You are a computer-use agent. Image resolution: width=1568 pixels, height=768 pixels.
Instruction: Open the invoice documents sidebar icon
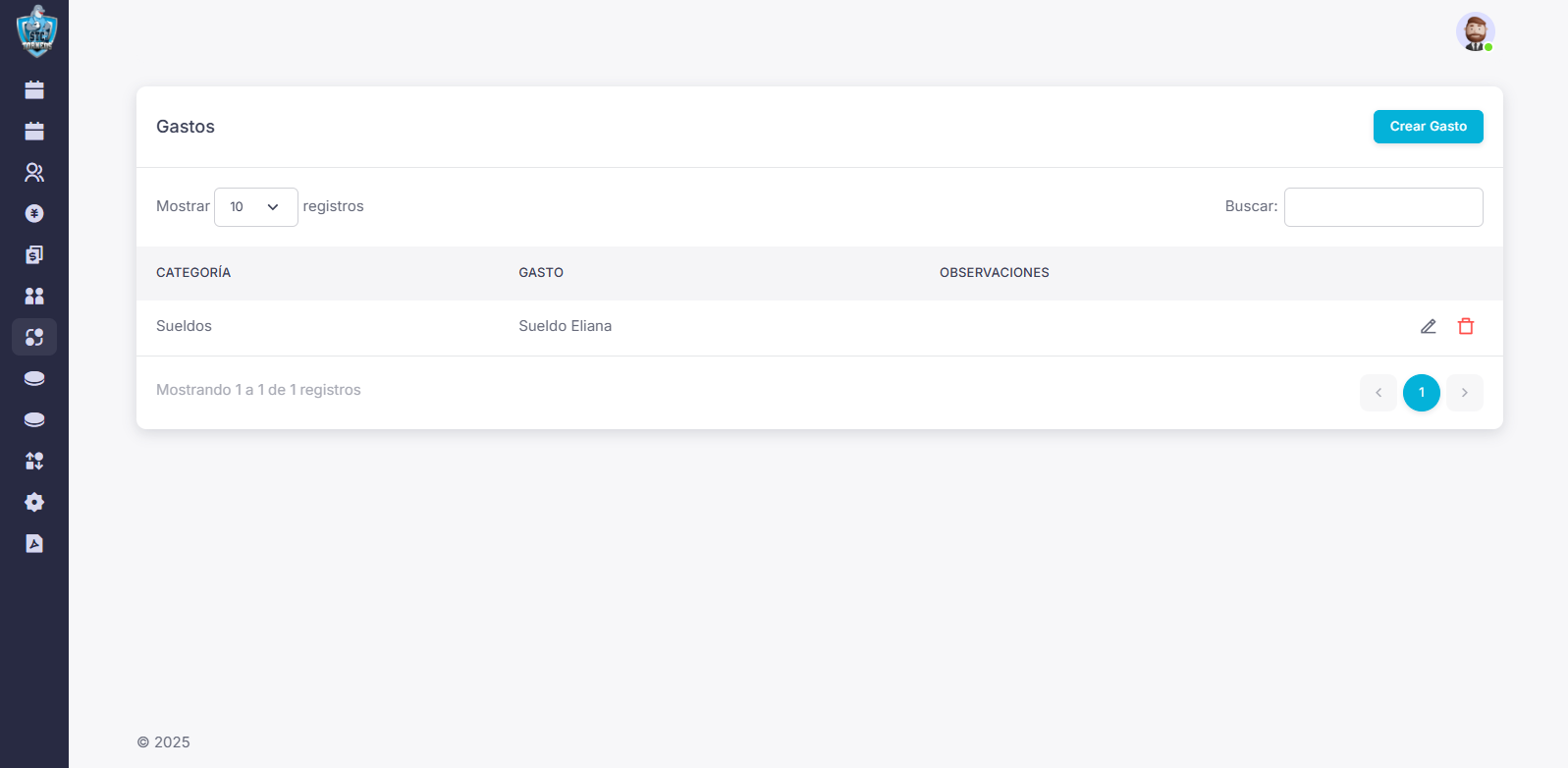click(34, 255)
